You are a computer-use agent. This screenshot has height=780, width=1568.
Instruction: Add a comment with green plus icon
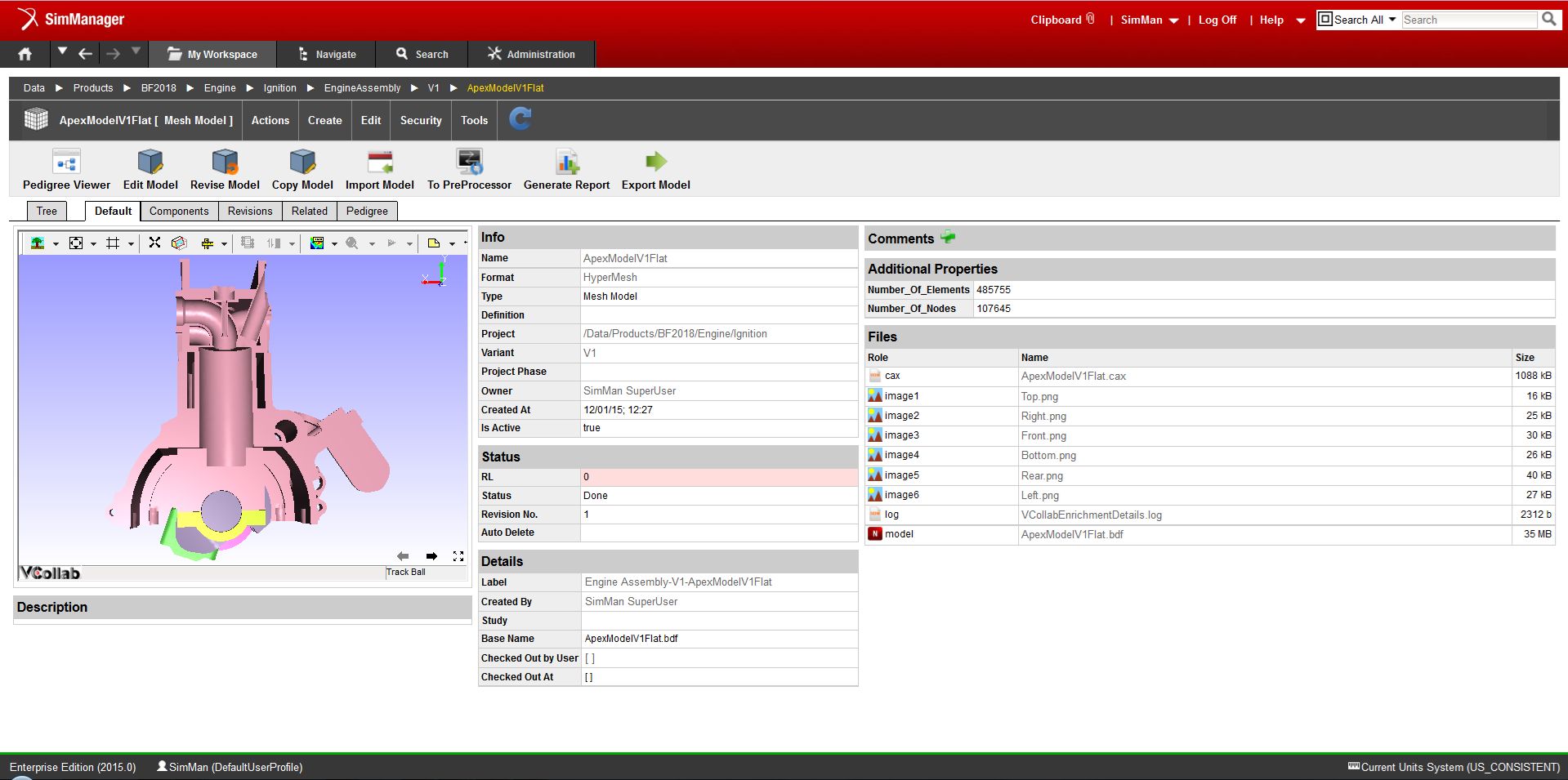point(948,238)
